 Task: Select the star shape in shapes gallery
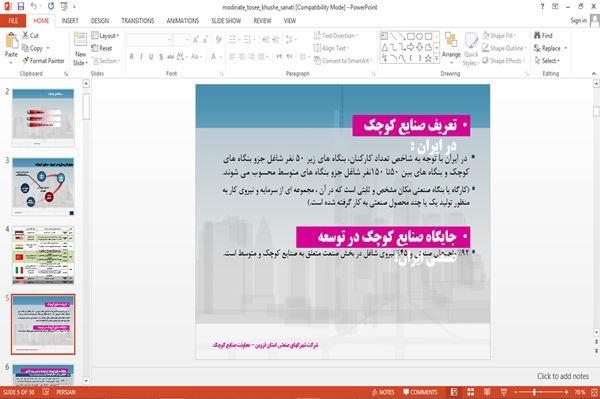428,59
